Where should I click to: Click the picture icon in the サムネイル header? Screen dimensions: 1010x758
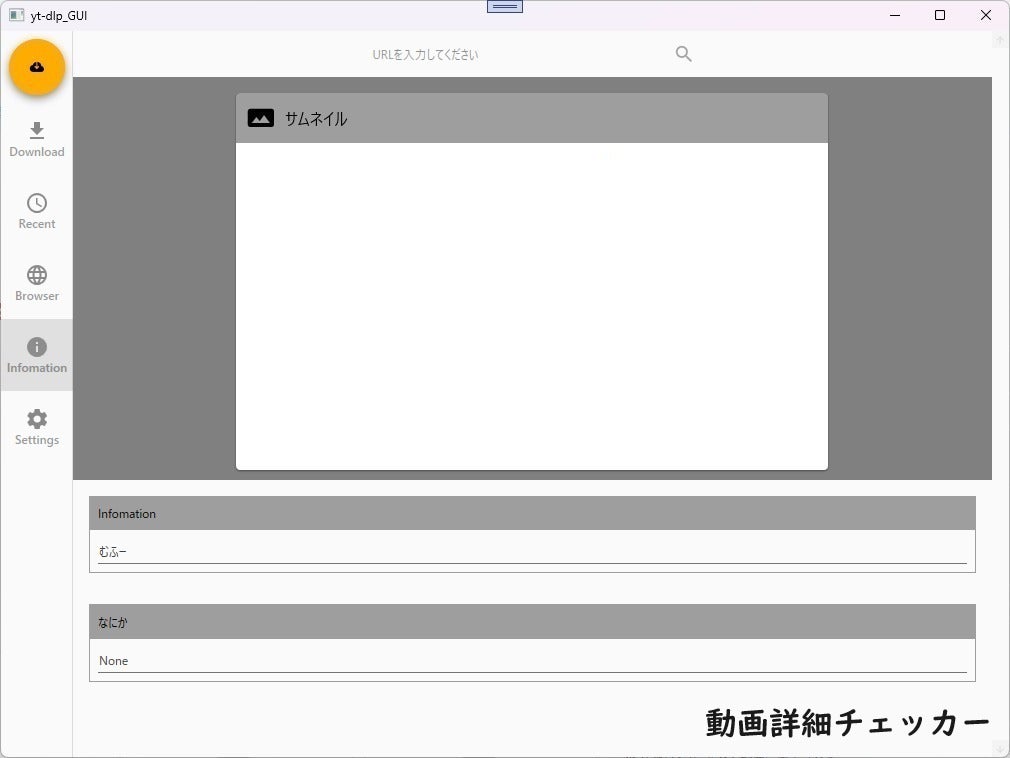point(260,117)
